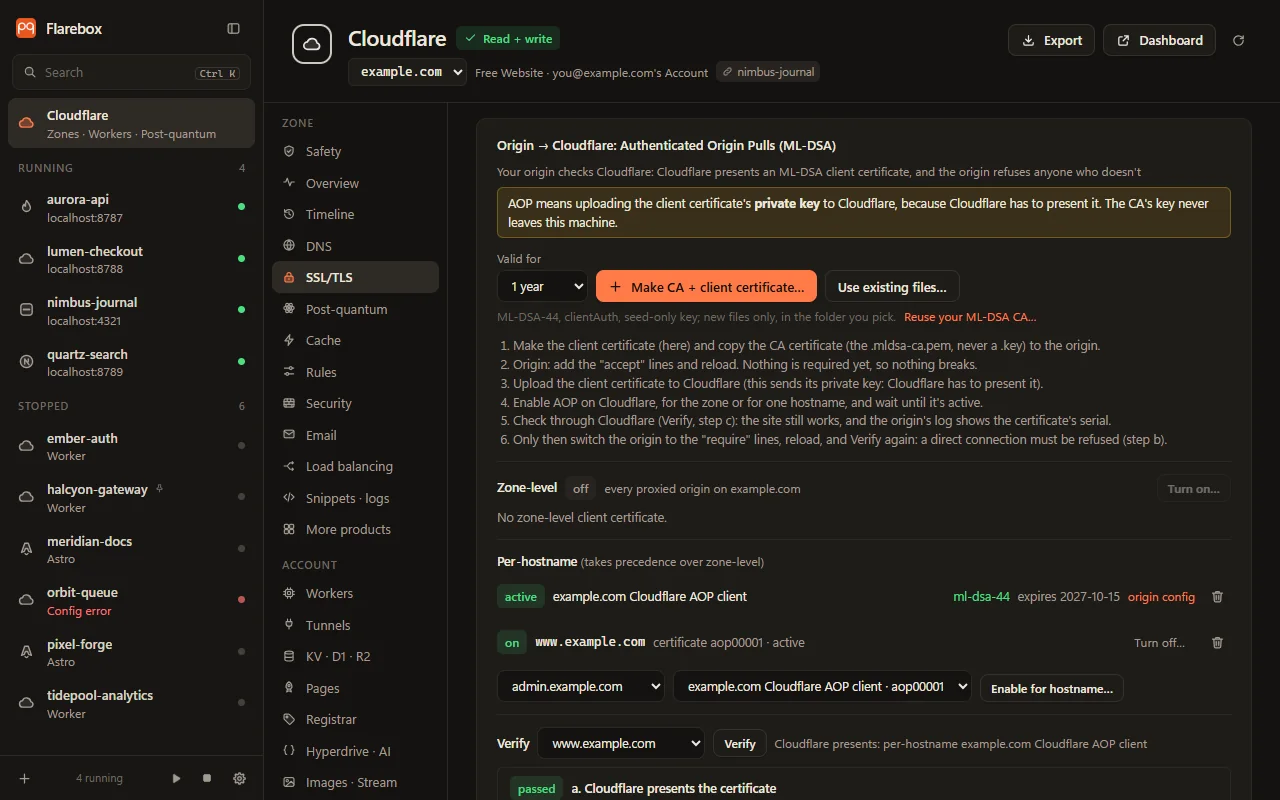Open the example.com zone dropdown
The width and height of the screenshot is (1280, 800).
click(x=407, y=72)
